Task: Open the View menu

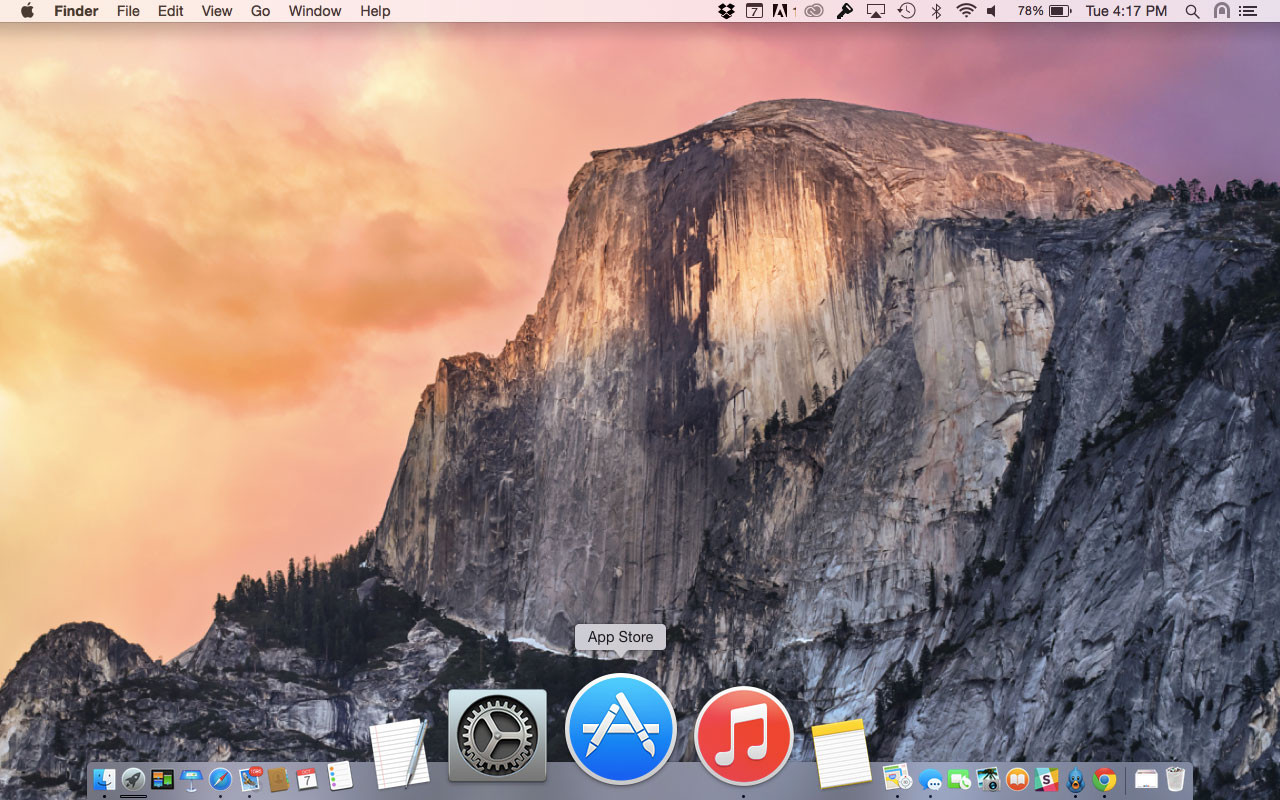Action: coord(217,11)
